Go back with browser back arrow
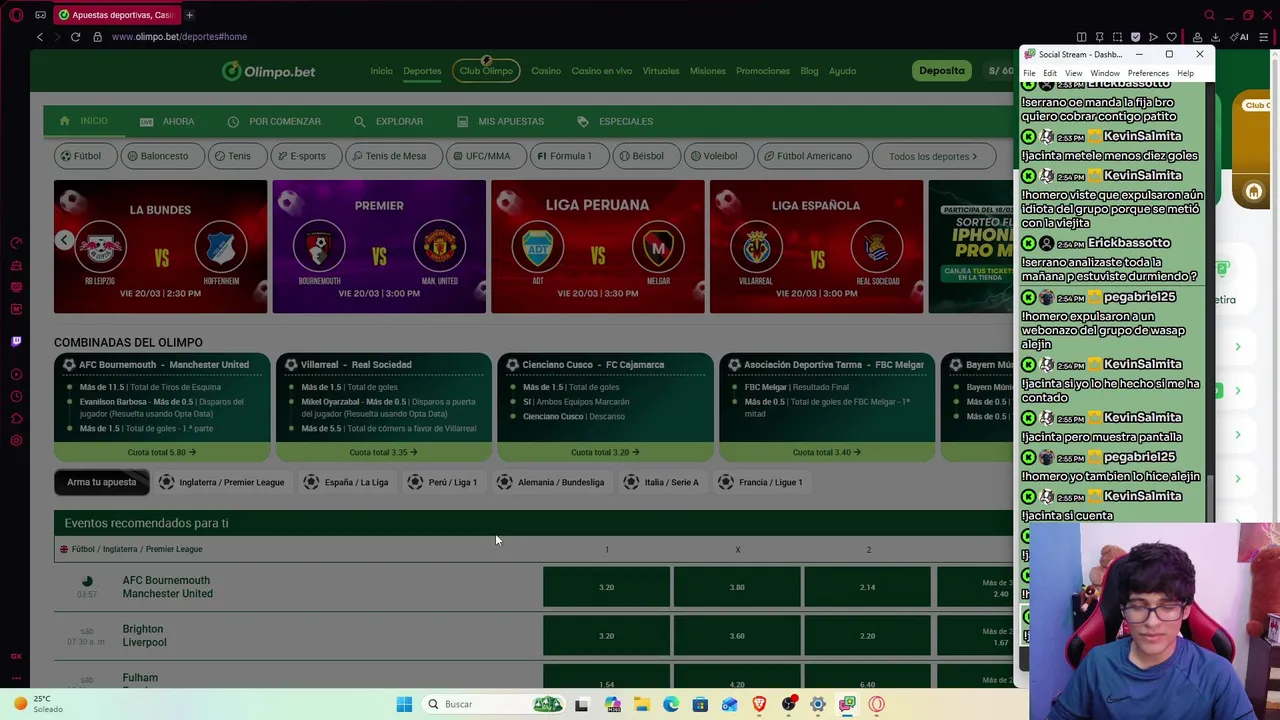Image resolution: width=1280 pixels, height=720 pixels. click(x=40, y=37)
